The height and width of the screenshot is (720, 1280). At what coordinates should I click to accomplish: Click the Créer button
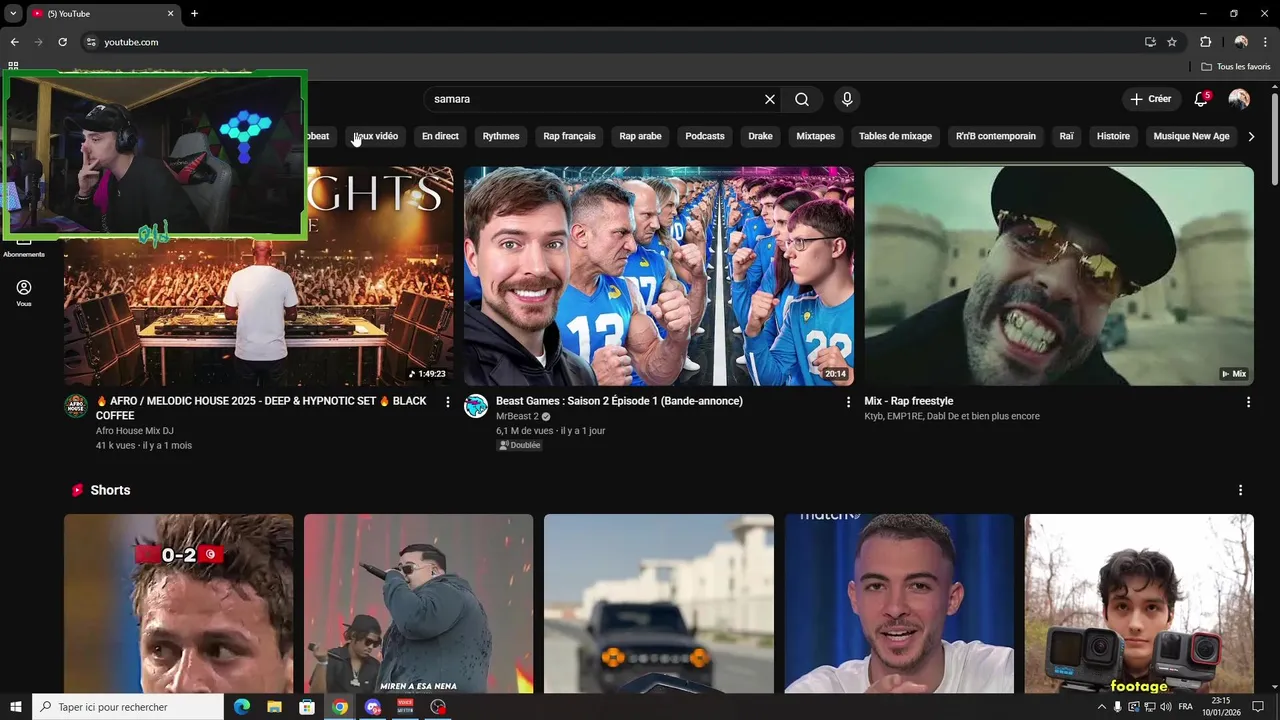1150,99
